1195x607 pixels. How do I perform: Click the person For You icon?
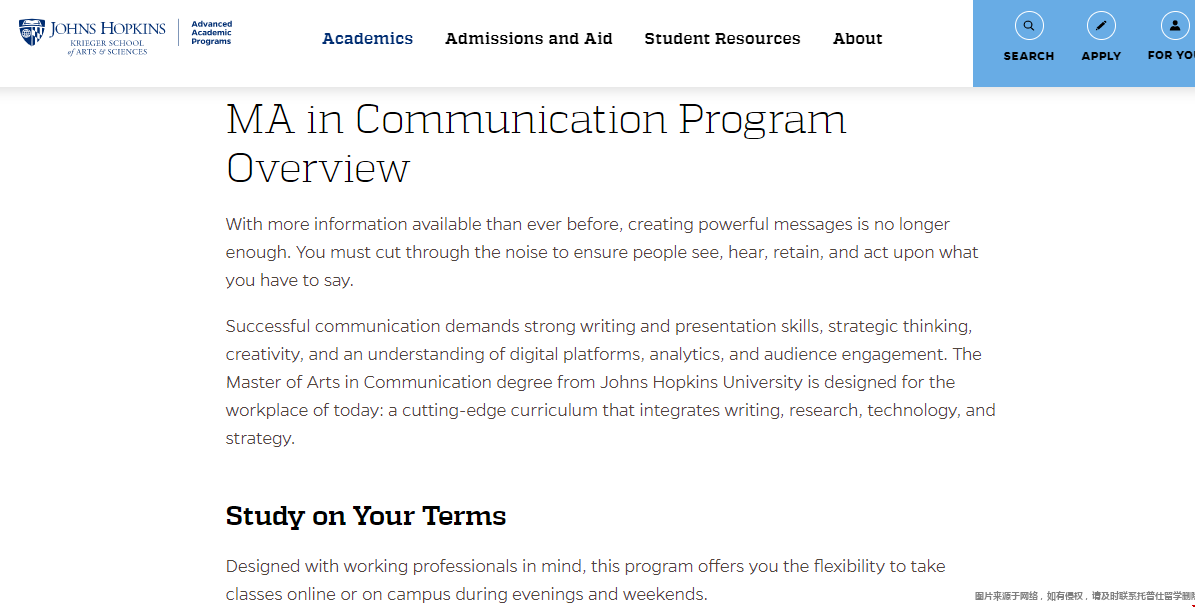click(x=1174, y=26)
